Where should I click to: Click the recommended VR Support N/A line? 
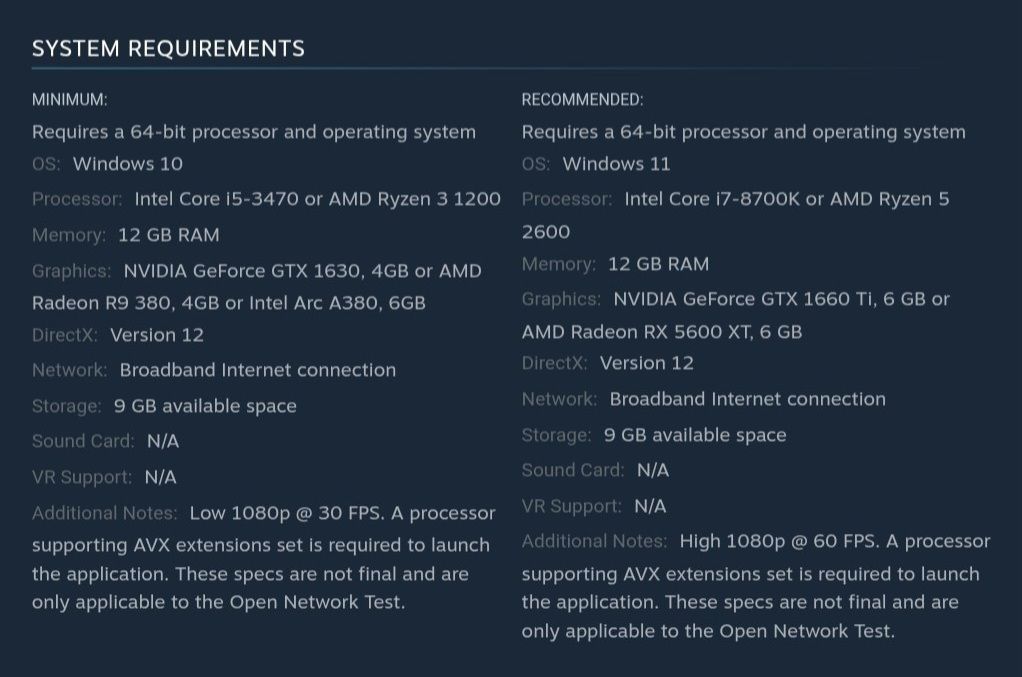(x=594, y=506)
